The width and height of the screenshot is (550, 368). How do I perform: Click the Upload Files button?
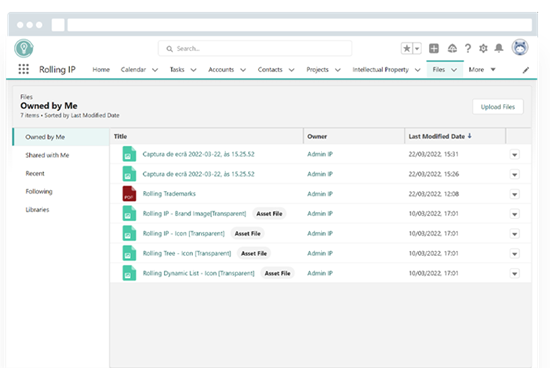(x=498, y=107)
